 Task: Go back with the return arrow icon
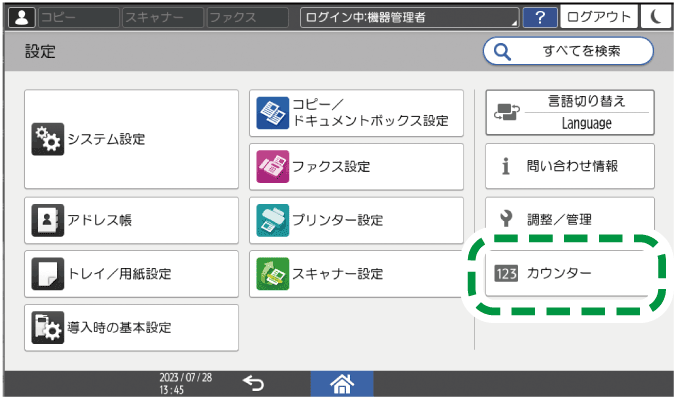pos(253,383)
